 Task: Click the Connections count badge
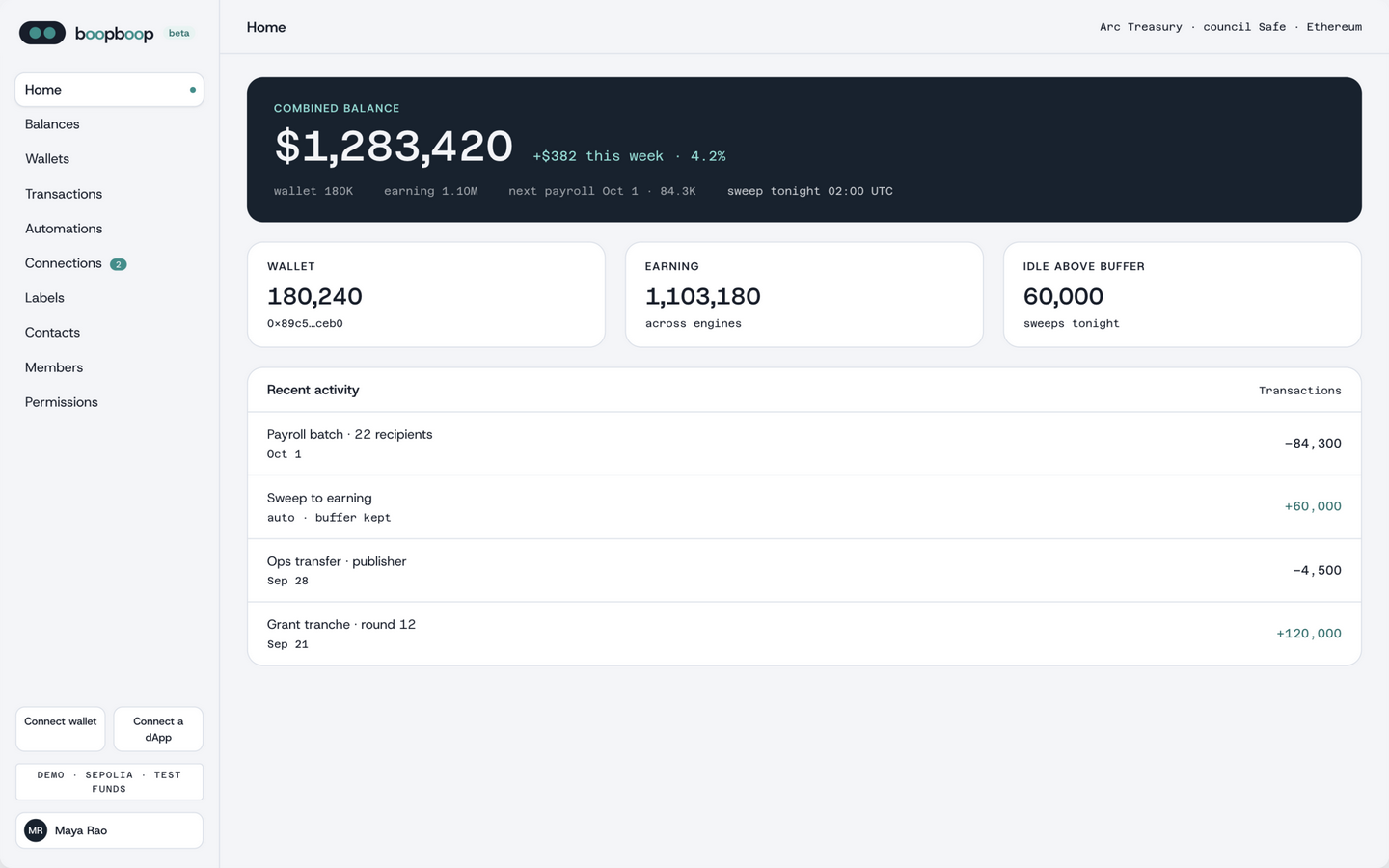(118, 264)
